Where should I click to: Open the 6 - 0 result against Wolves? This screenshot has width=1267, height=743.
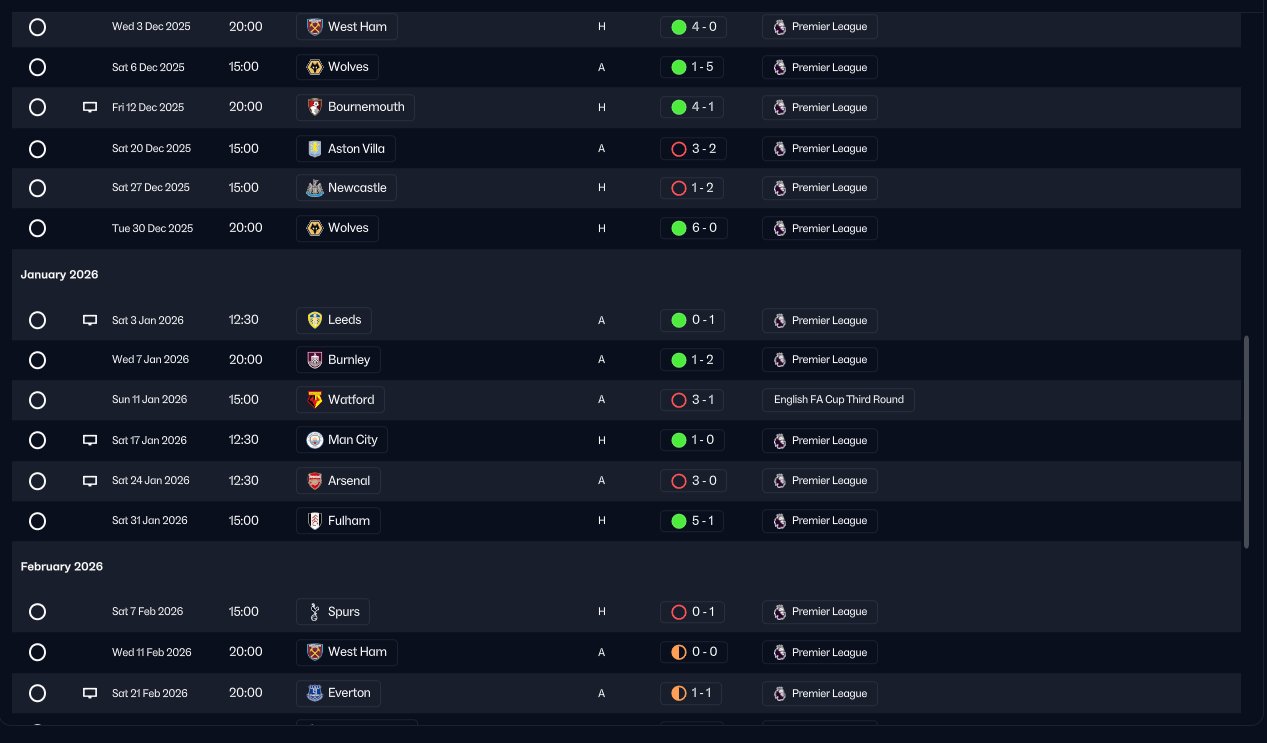(693, 228)
